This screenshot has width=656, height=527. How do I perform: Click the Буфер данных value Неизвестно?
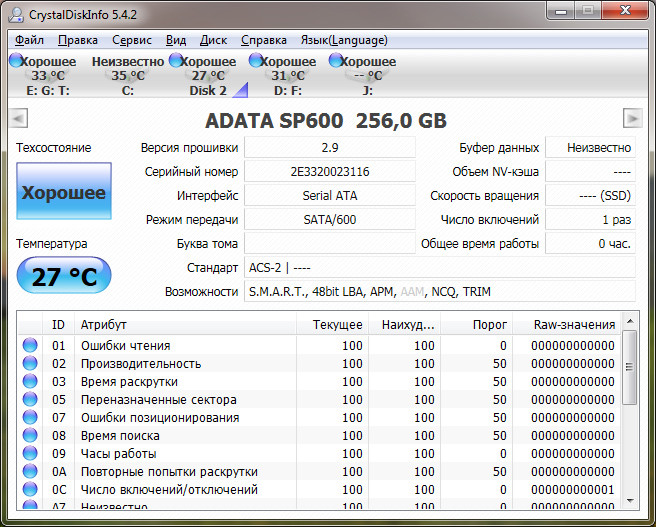point(590,148)
